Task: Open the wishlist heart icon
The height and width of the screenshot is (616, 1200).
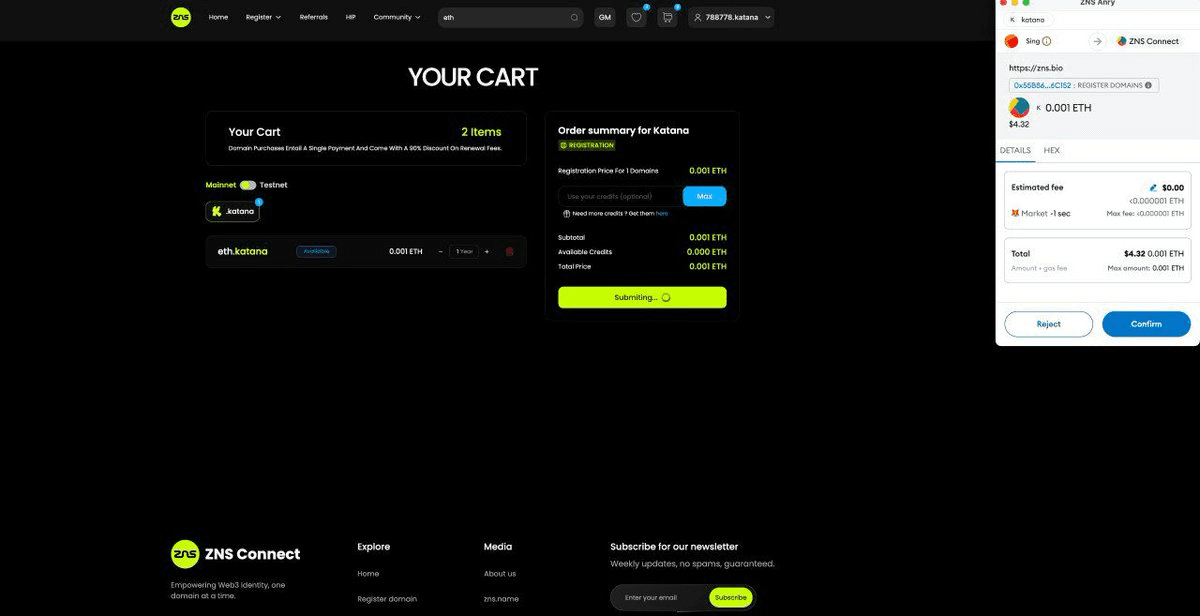Action: click(x=636, y=17)
